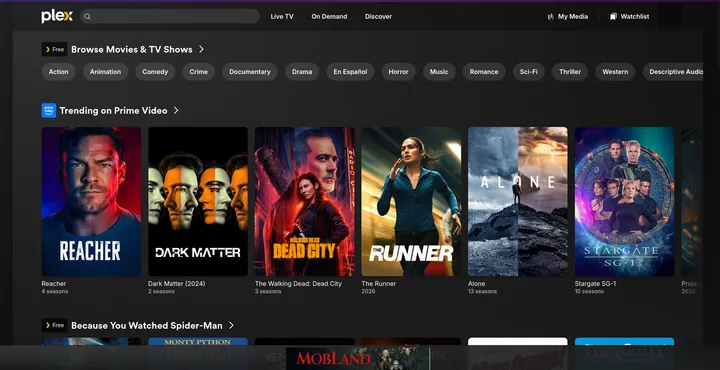
Task: Select the Horror genre chip
Action: coord(398,72)
